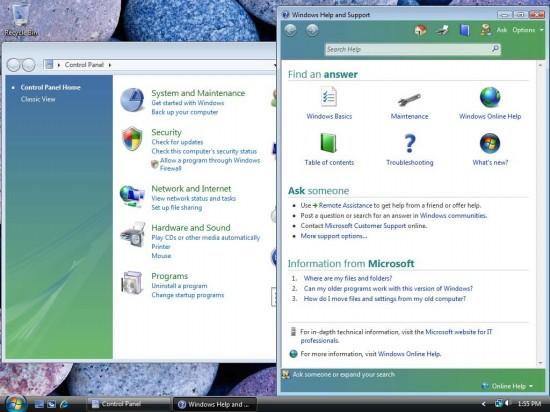Open Allow a program through Windows Firewall
This screenshot has height=412, width=550.
[210, 164]
